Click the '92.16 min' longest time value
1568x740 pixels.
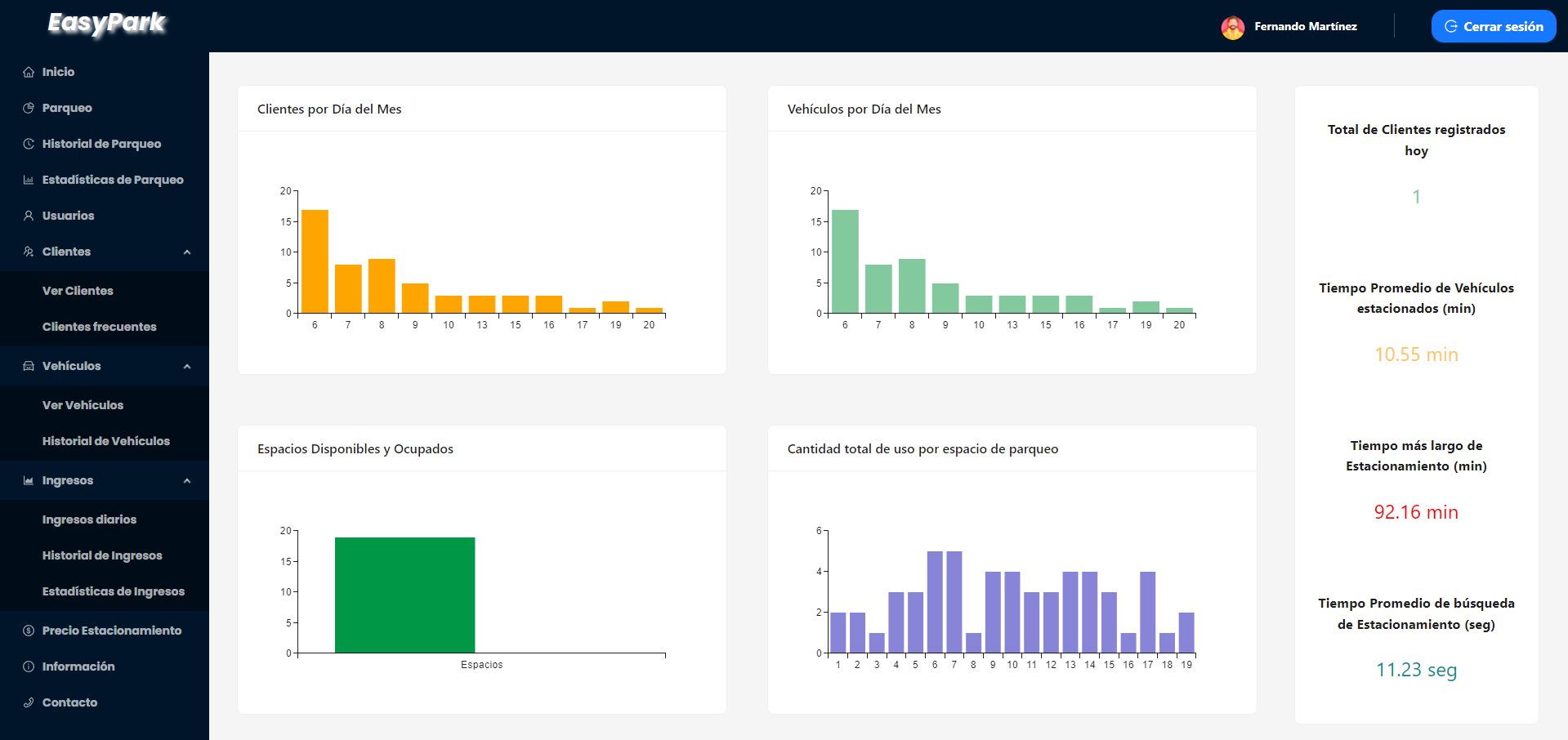1416,512
